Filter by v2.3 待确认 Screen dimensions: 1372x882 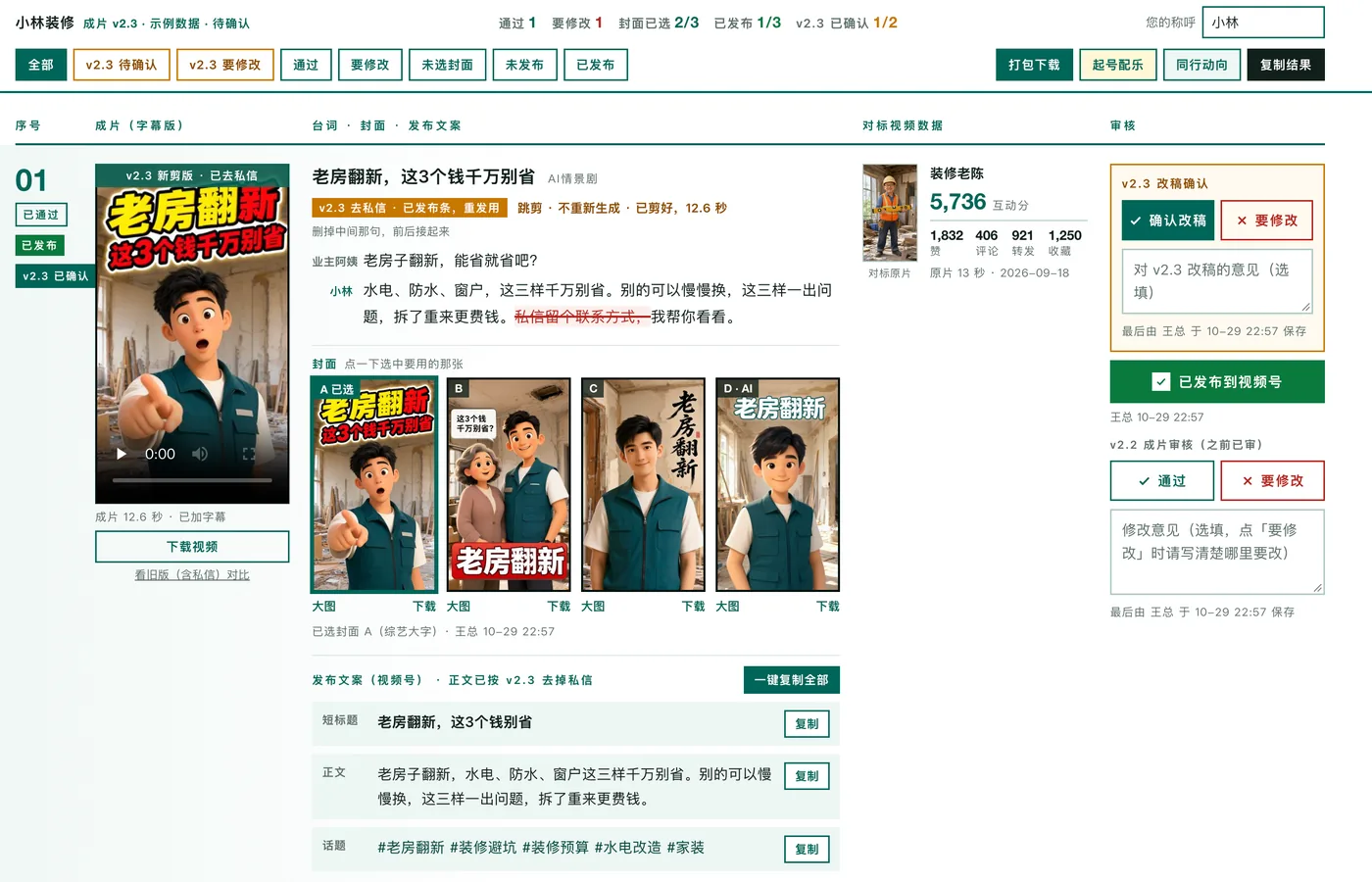[122, 65]
